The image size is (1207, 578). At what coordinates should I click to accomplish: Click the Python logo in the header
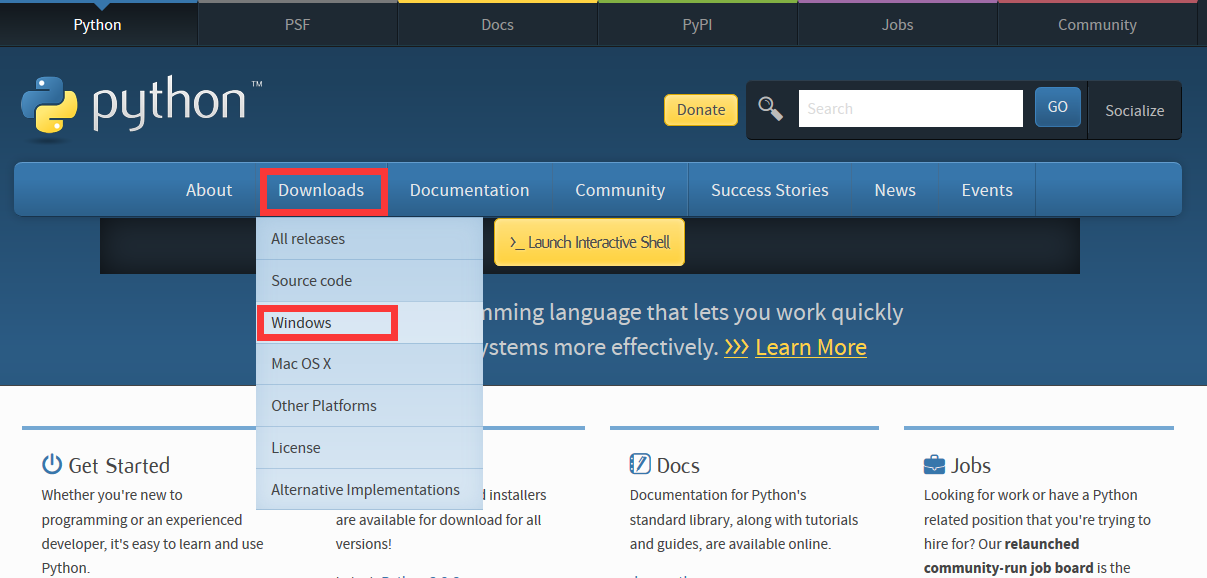[141, 105]
